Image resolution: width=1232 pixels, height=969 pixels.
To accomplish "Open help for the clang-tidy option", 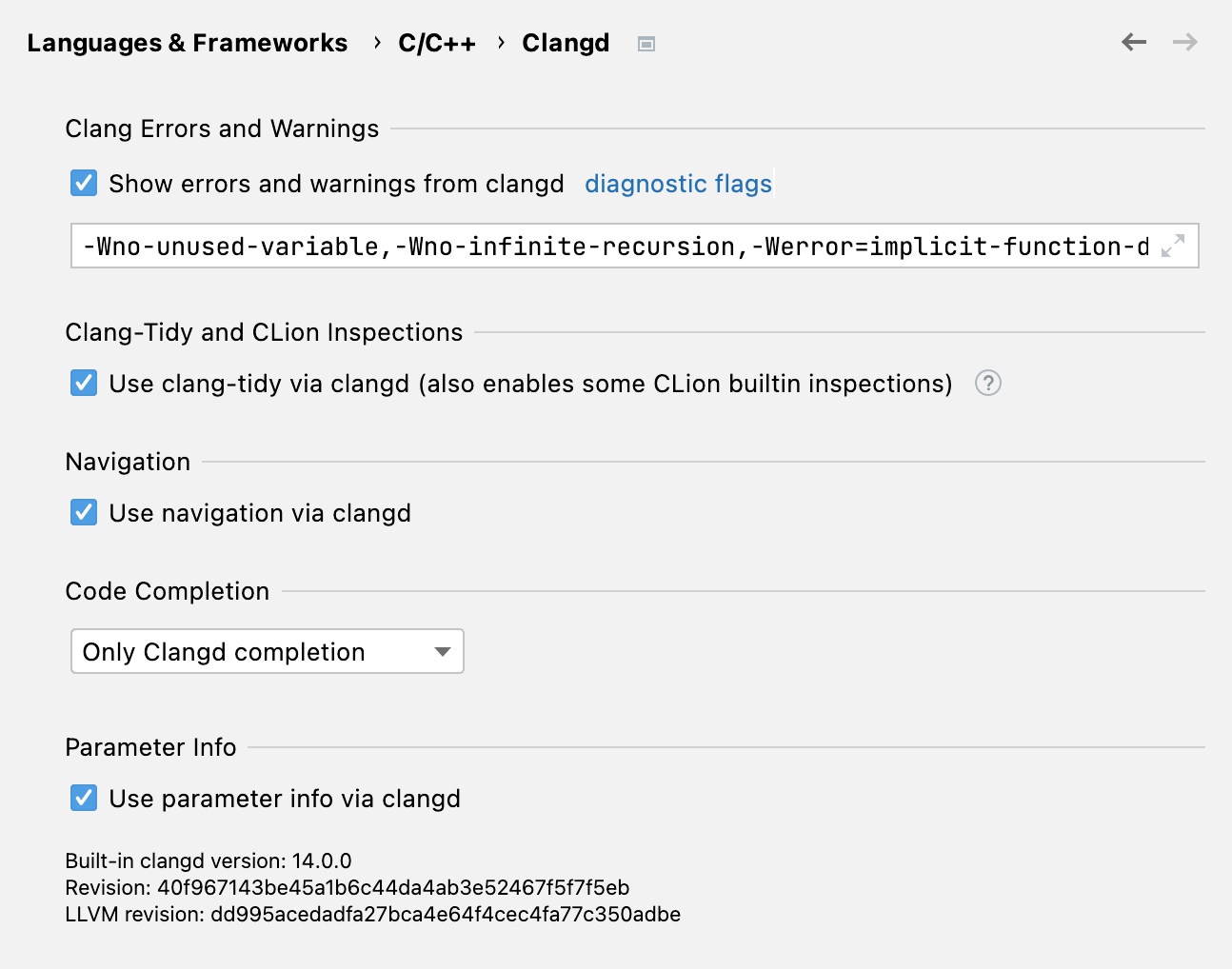I will pyautogui.click(x=988, y=383).
